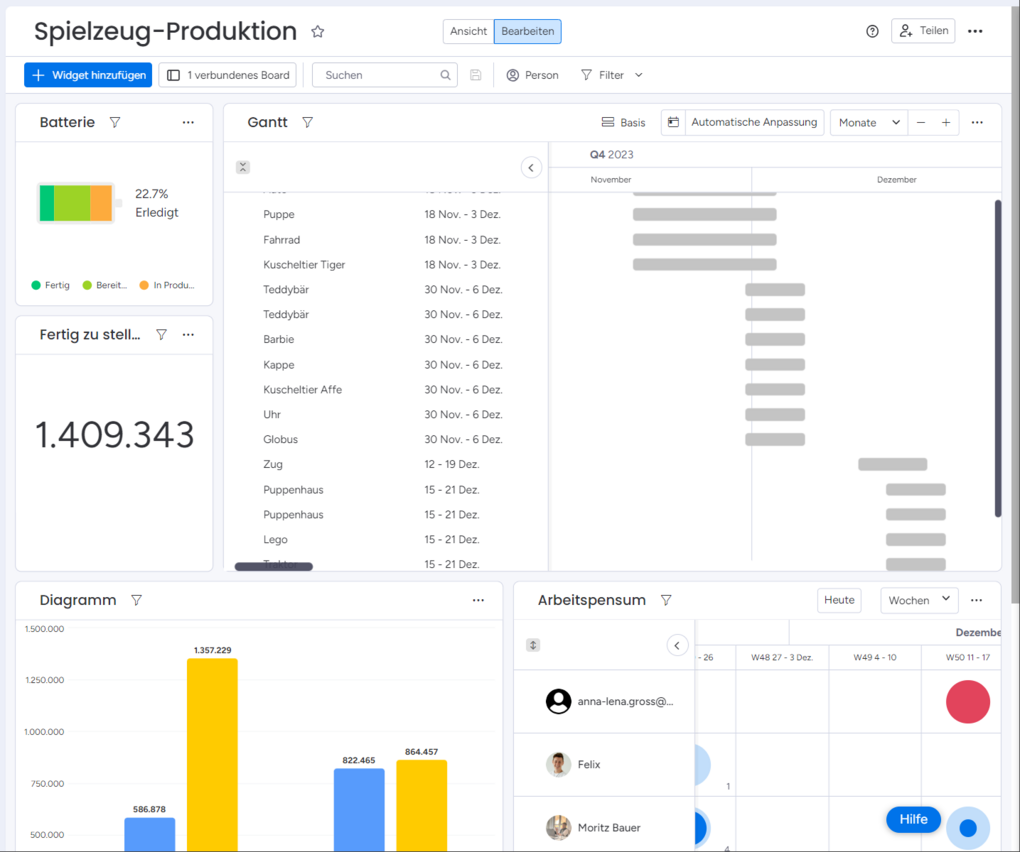Click the magnifier icon in the Suchen field
The height and width of the screenshot is (852, 1020).
(x=445, y=75)
